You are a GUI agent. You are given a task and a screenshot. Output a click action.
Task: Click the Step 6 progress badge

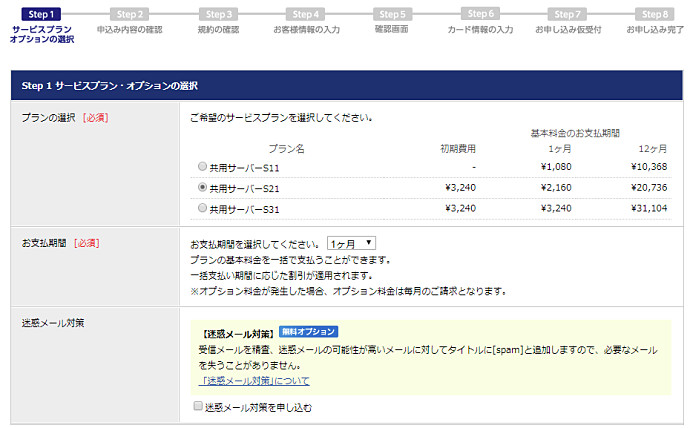(x=480, y=14)
